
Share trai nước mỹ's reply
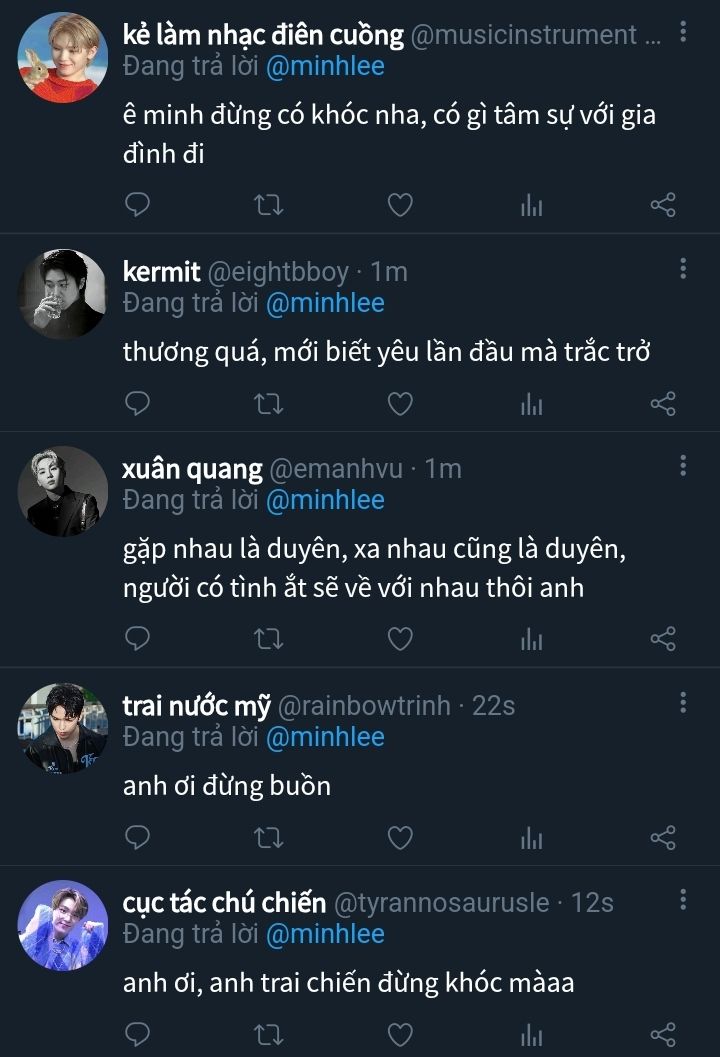(x=663, y=837)
